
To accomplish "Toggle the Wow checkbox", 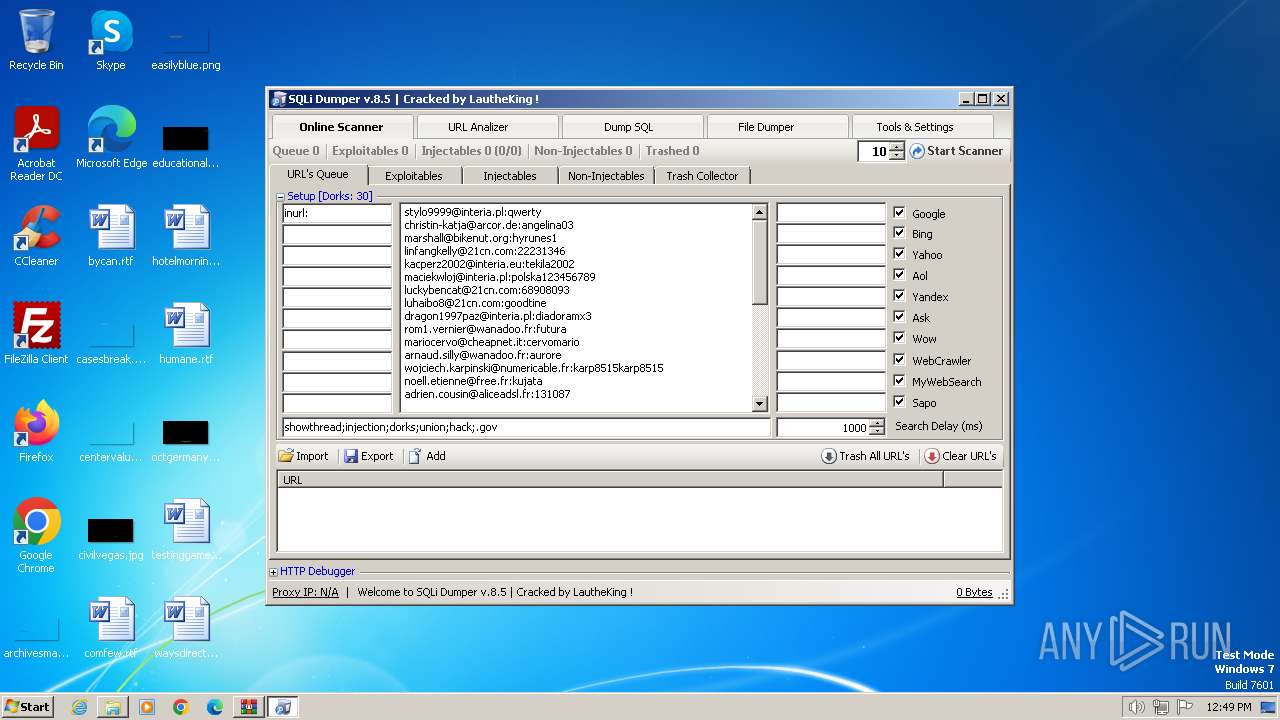I will 899,338.
